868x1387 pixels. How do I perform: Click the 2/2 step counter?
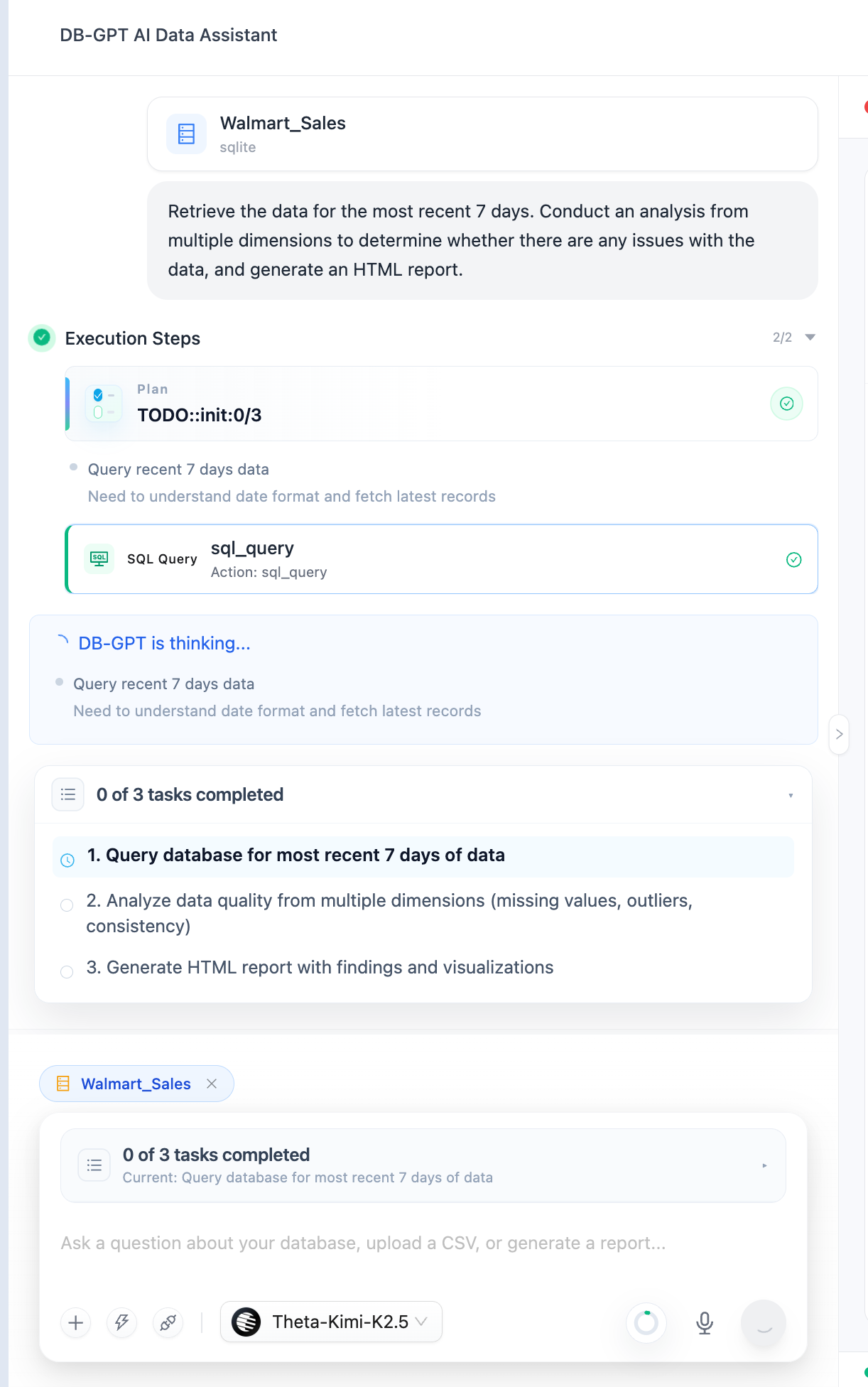pos(782,338)
